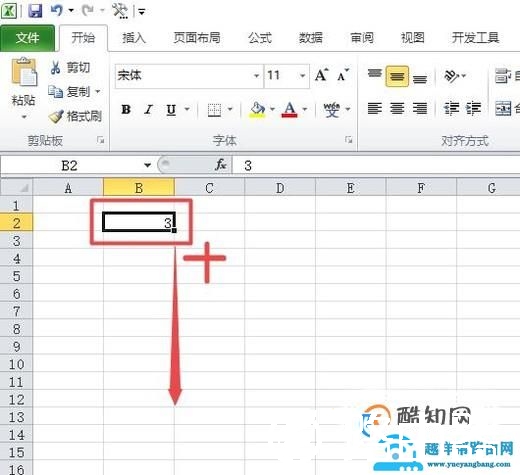Open the 开发工具 tab
Viewport: 520px width, 475px height.
tap(475, 38)
